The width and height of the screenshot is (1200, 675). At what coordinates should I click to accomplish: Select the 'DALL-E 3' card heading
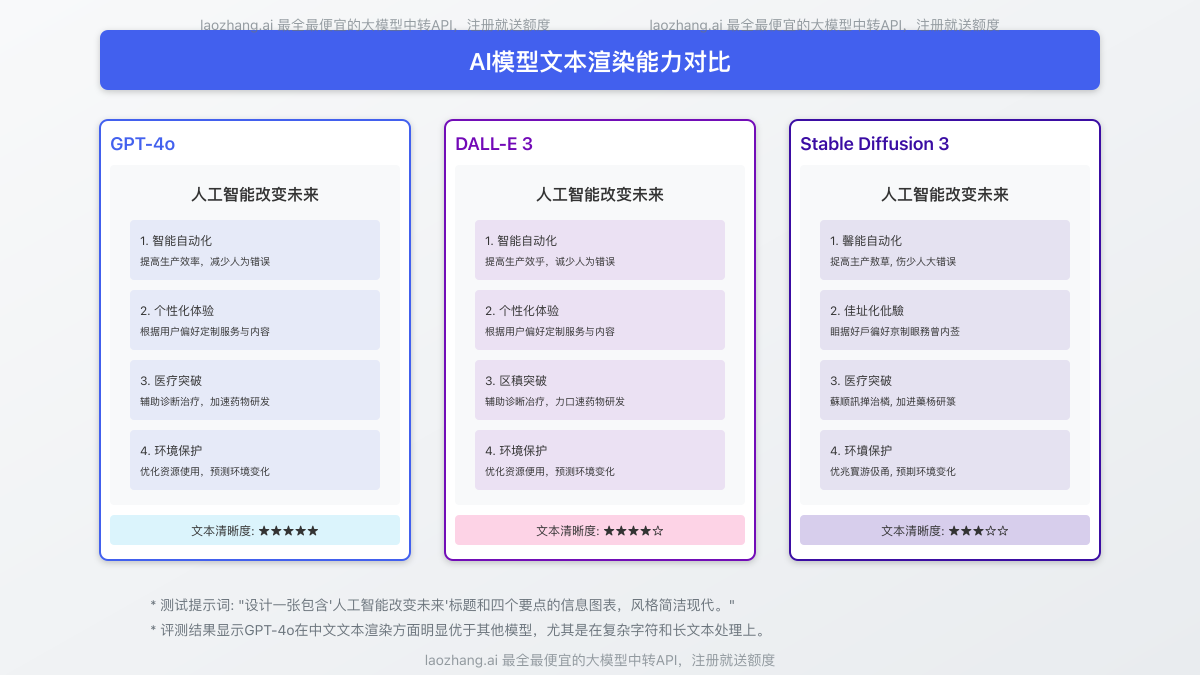click(494, 144)
